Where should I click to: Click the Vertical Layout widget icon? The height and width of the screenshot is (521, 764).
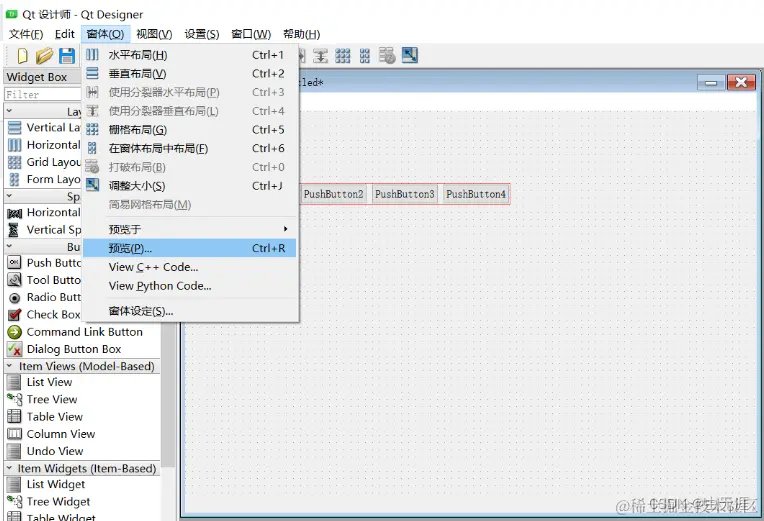15,128
